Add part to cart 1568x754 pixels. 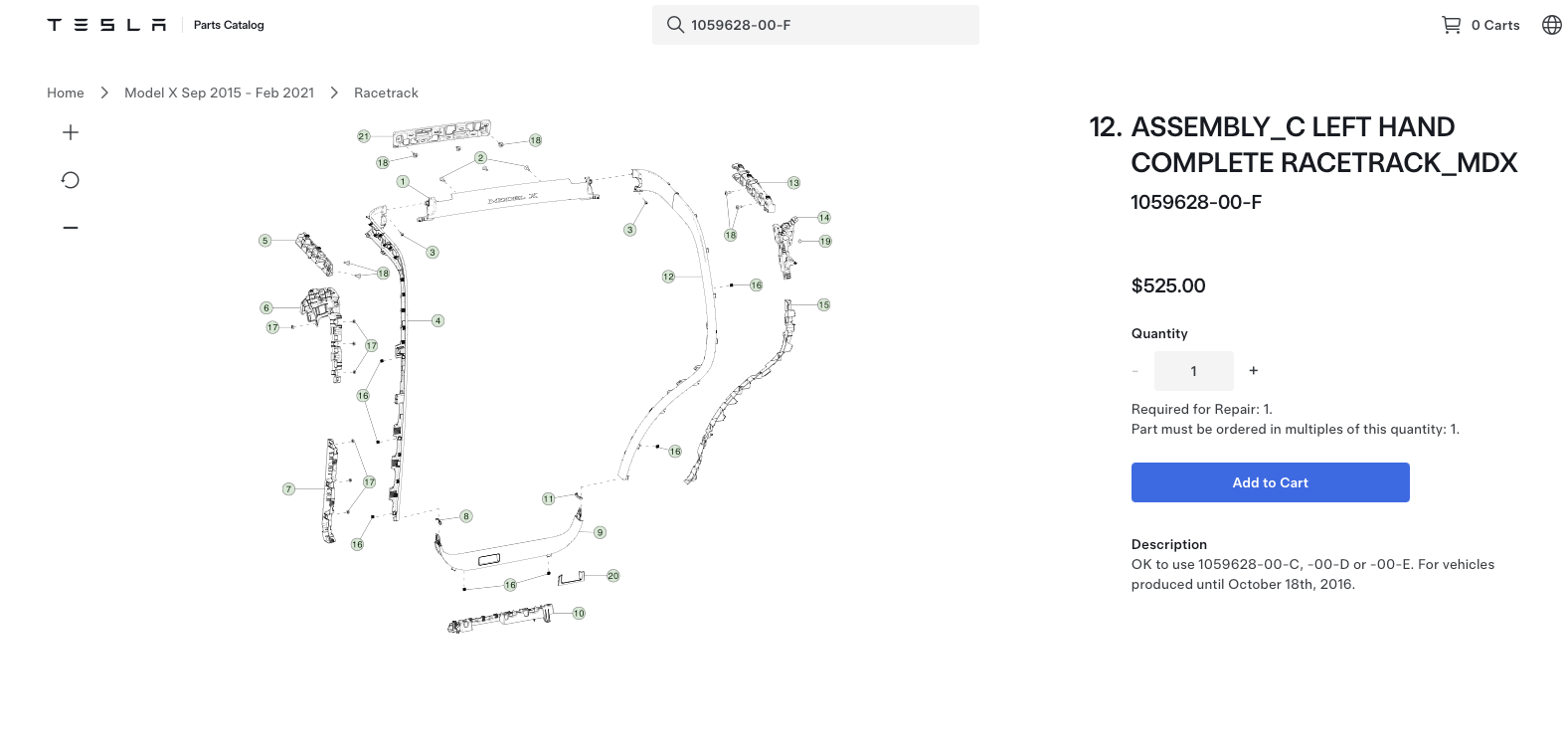tap(1271, 482)
